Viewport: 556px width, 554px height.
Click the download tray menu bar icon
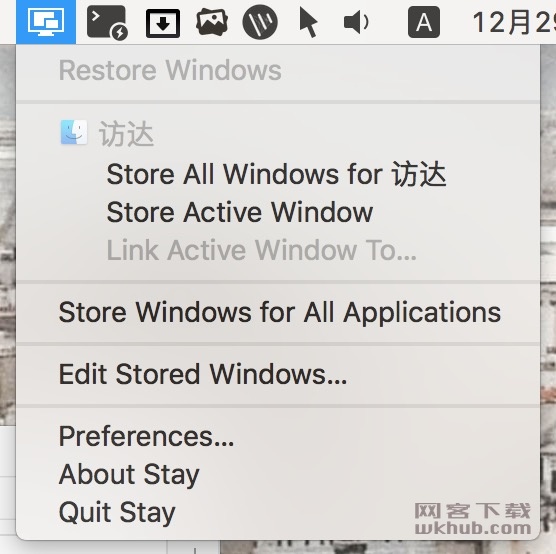point(163,23)
